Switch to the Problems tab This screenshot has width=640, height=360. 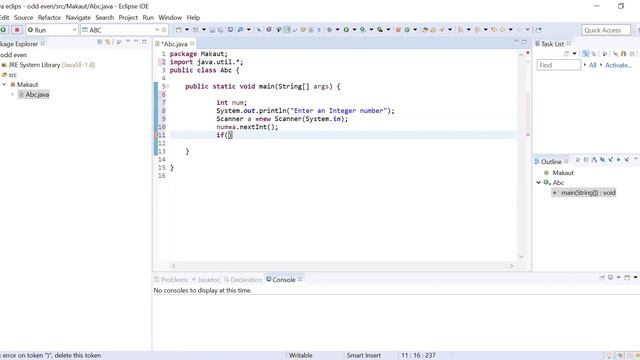171,280
